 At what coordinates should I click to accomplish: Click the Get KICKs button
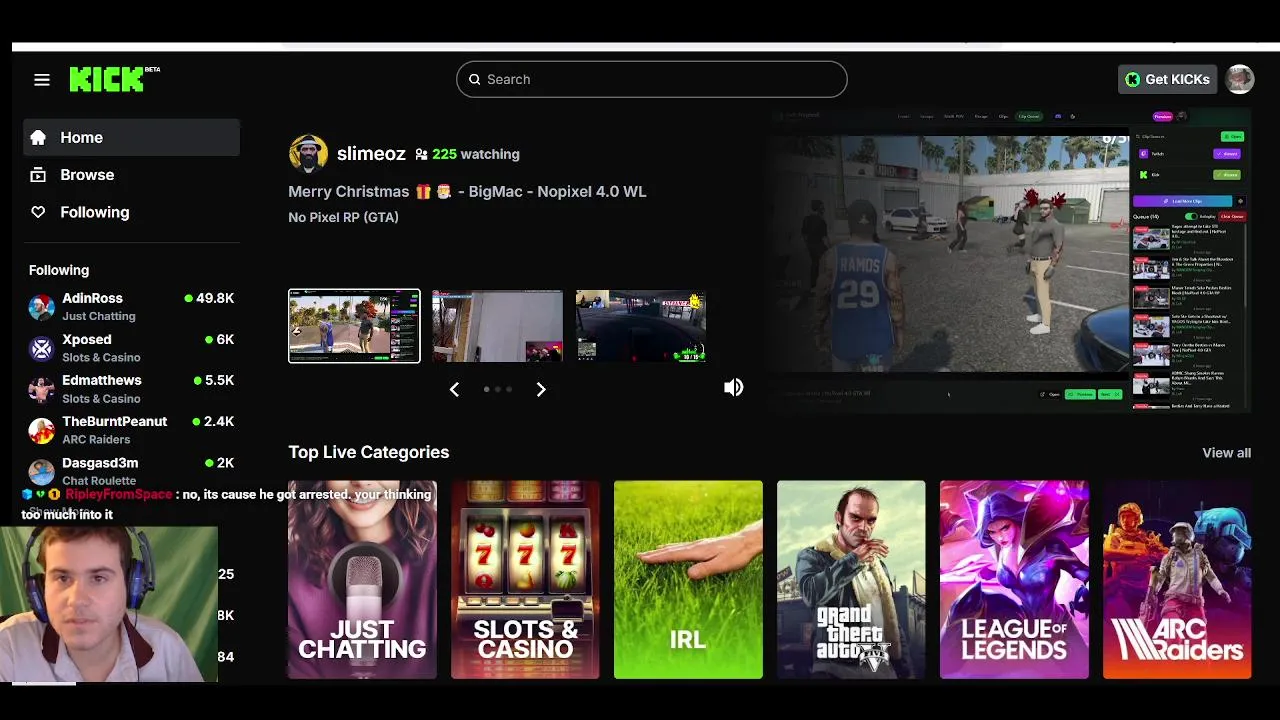(1167, 79)
